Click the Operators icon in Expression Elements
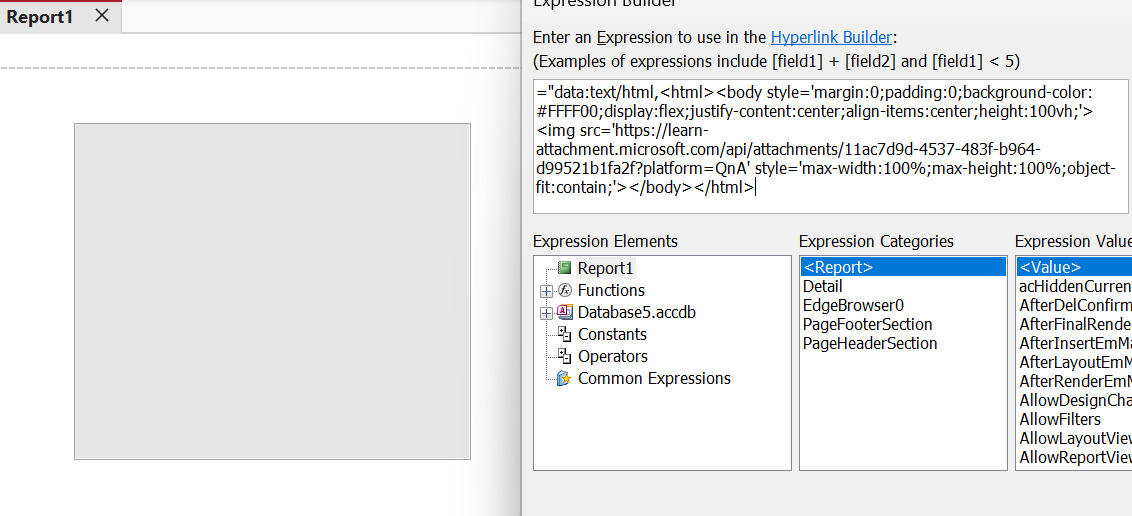This screenshot has height=516, width=1132. tap(565, 357)
